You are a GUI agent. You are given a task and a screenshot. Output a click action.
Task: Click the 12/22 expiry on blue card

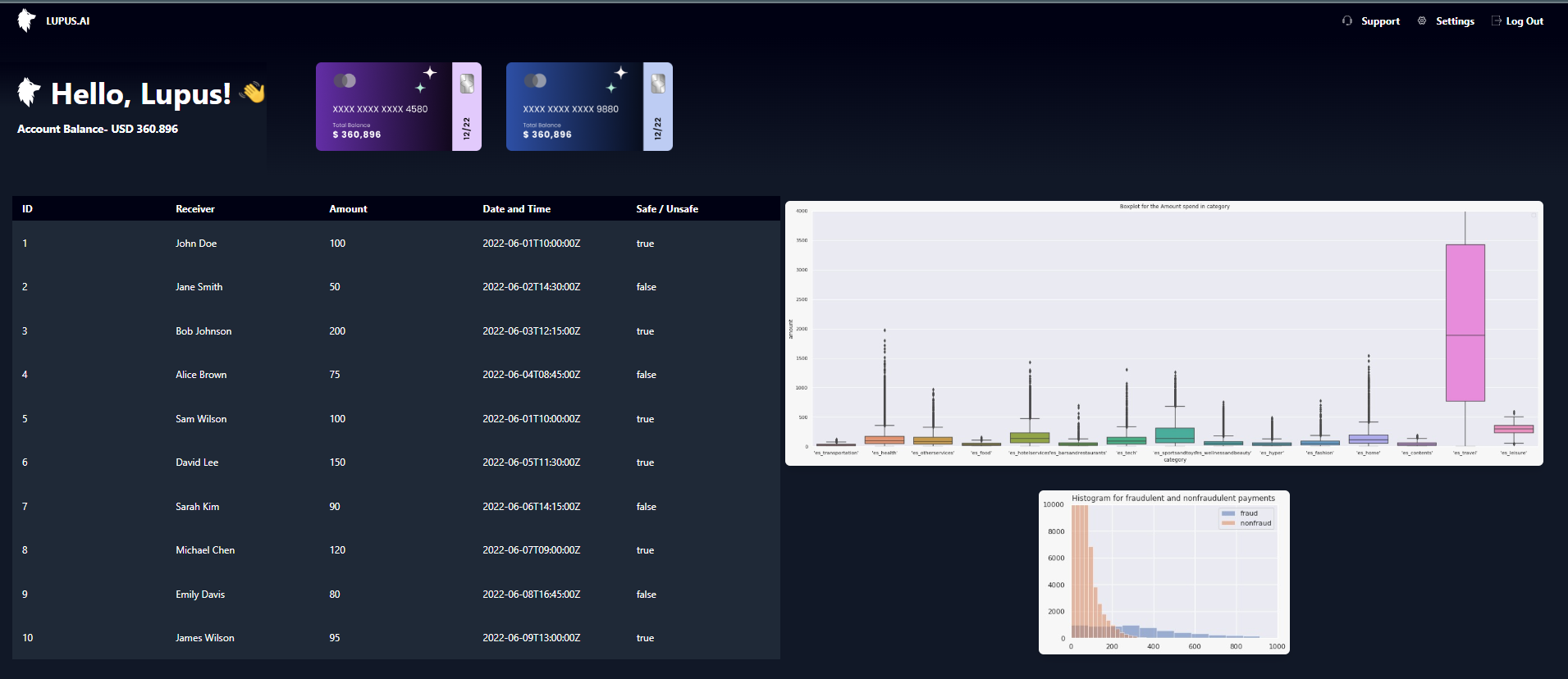coord(658,128)
